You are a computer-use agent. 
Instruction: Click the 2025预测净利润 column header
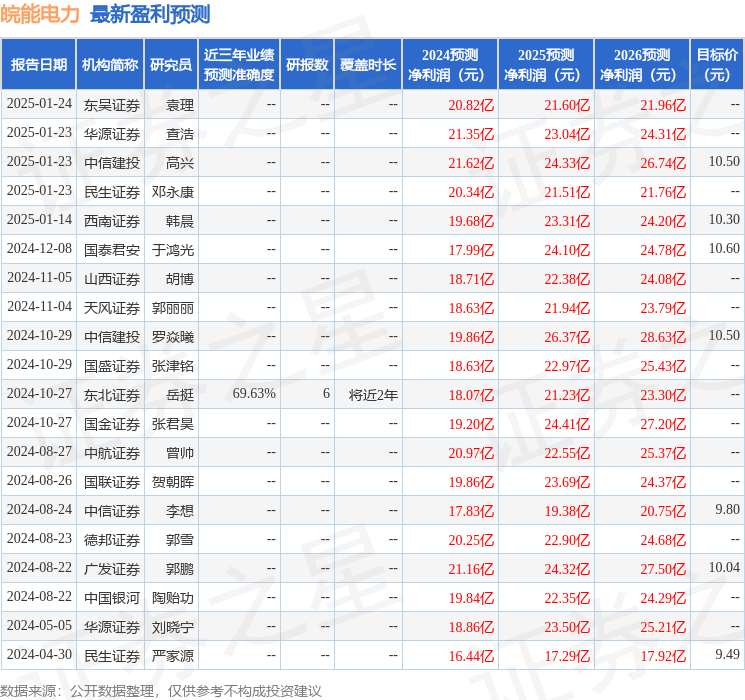[x=546, y=65]
